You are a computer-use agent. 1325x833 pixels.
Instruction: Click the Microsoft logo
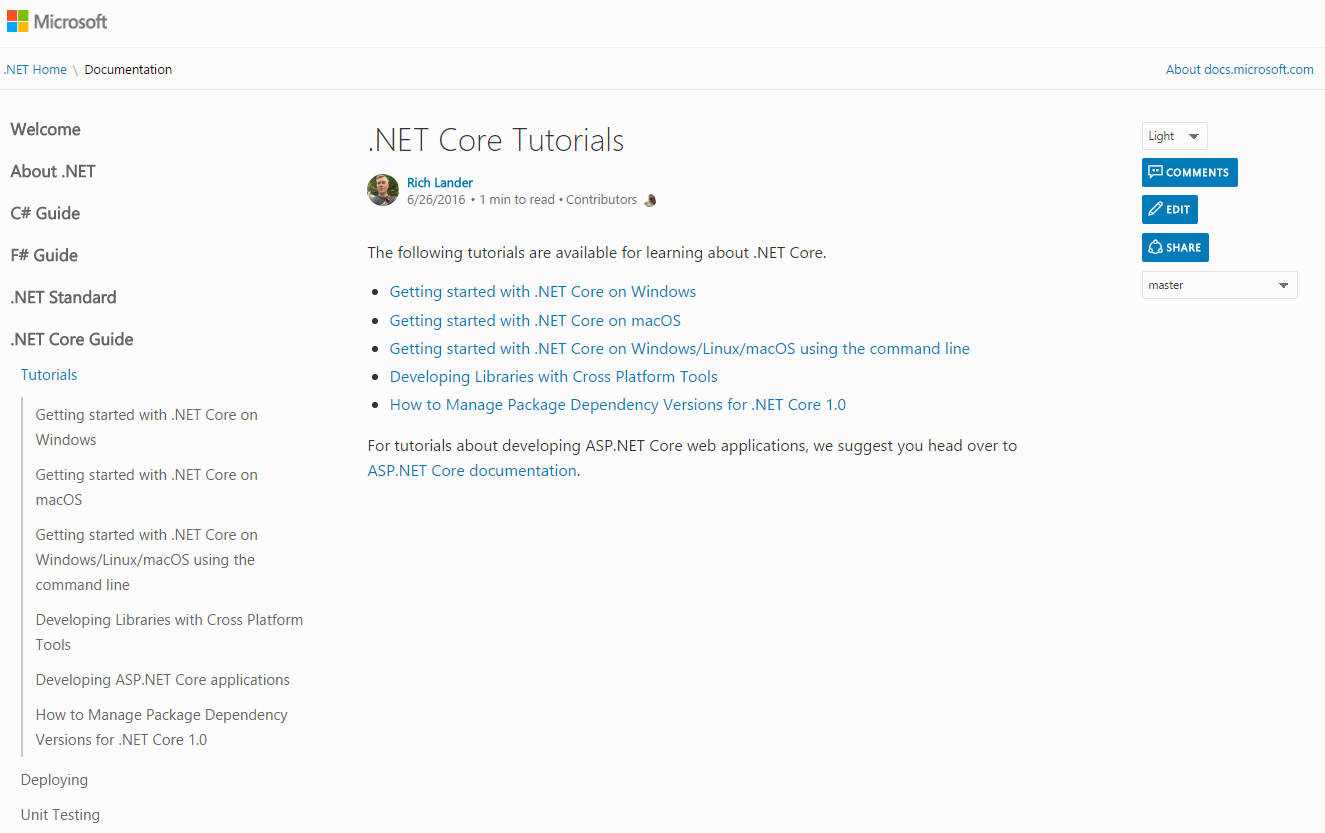click(57, 21)
